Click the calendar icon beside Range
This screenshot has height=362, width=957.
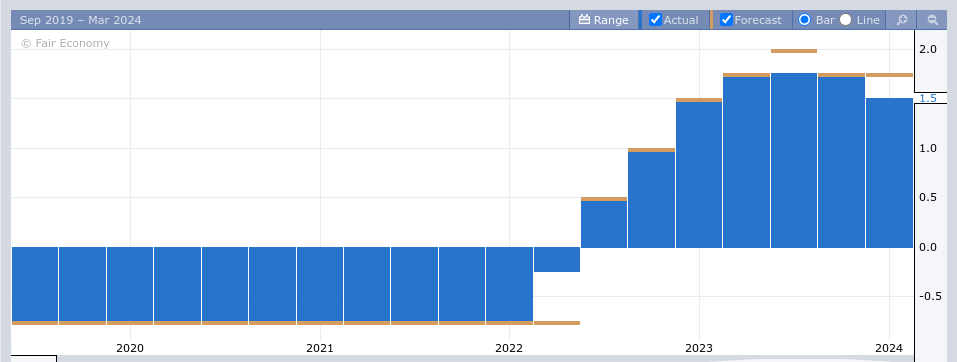pyautogui.click(x=584, y=20)
